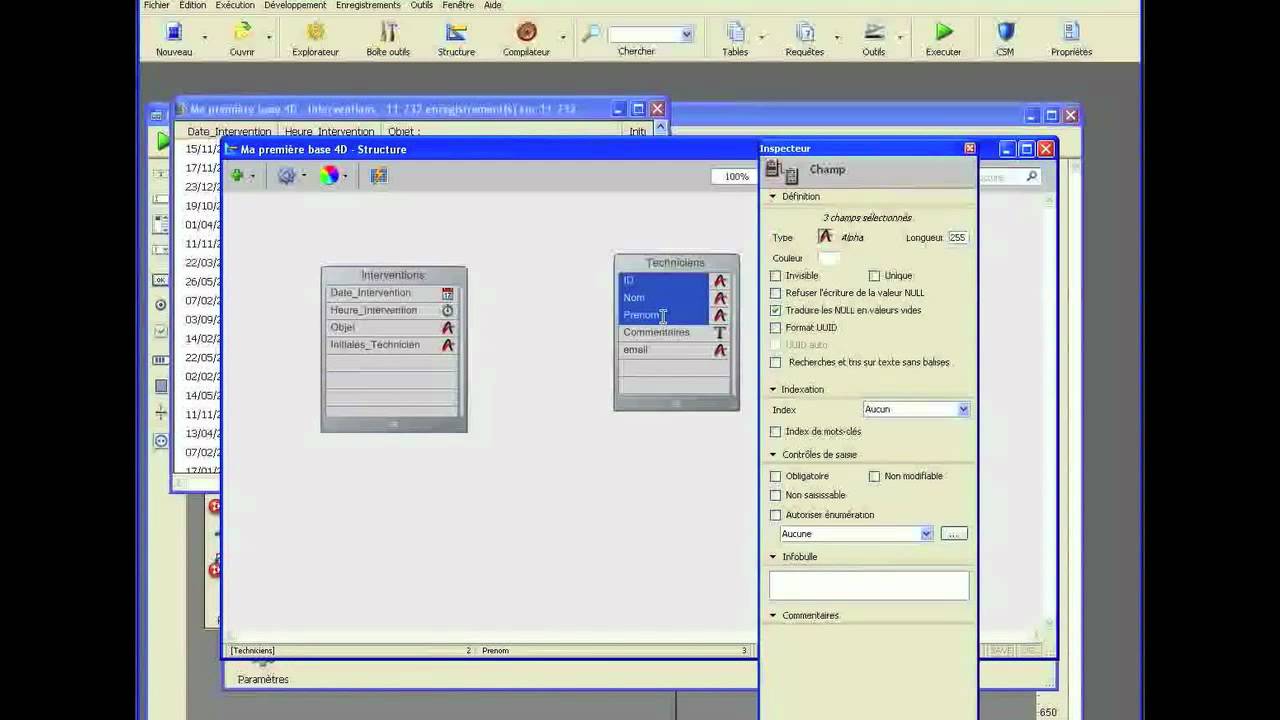Click the Alpha type icon in Inspecteur
Screen dimensions: 1280x720
click(x=825, y=237)
